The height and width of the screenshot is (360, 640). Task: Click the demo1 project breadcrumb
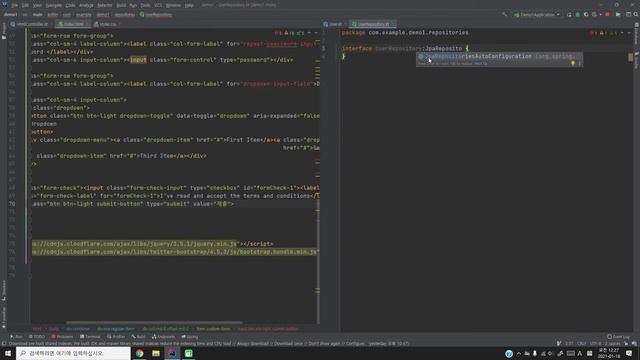[10, 15]
